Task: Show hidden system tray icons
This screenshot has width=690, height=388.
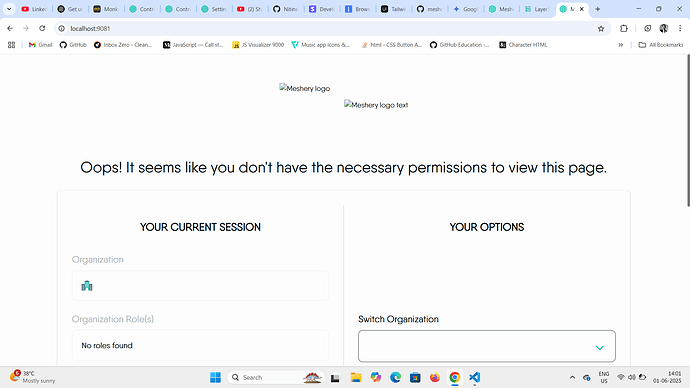Action: click(572, 377)
